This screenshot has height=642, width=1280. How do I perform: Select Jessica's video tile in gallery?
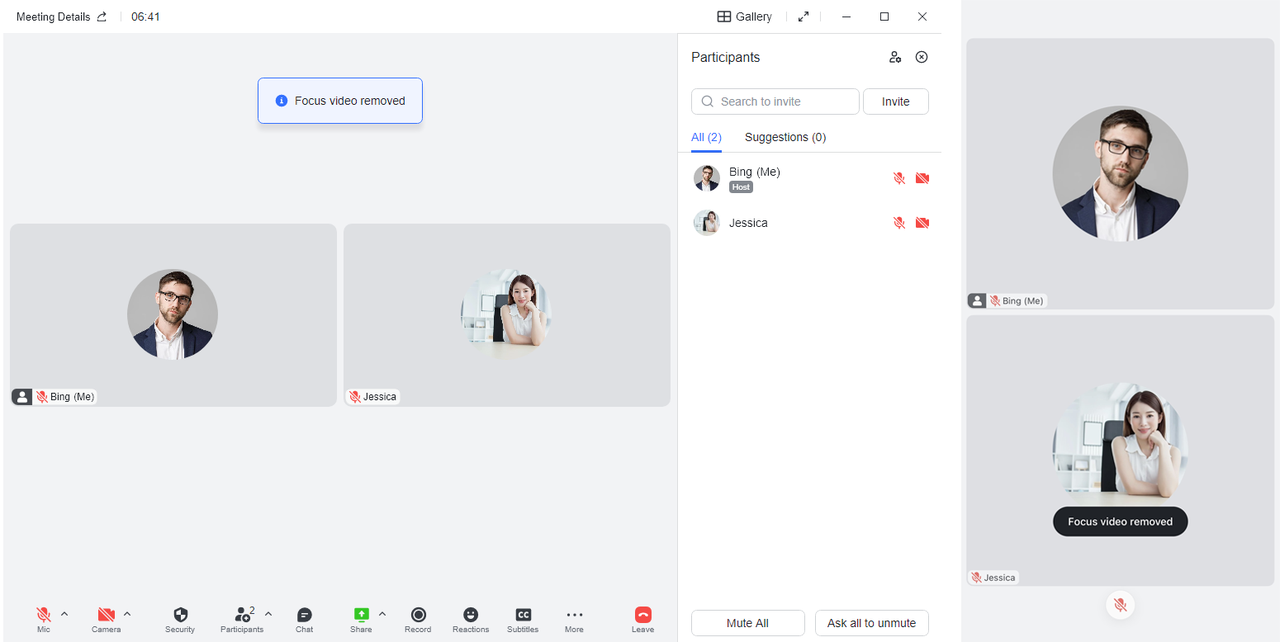click(x=506, y=315)
